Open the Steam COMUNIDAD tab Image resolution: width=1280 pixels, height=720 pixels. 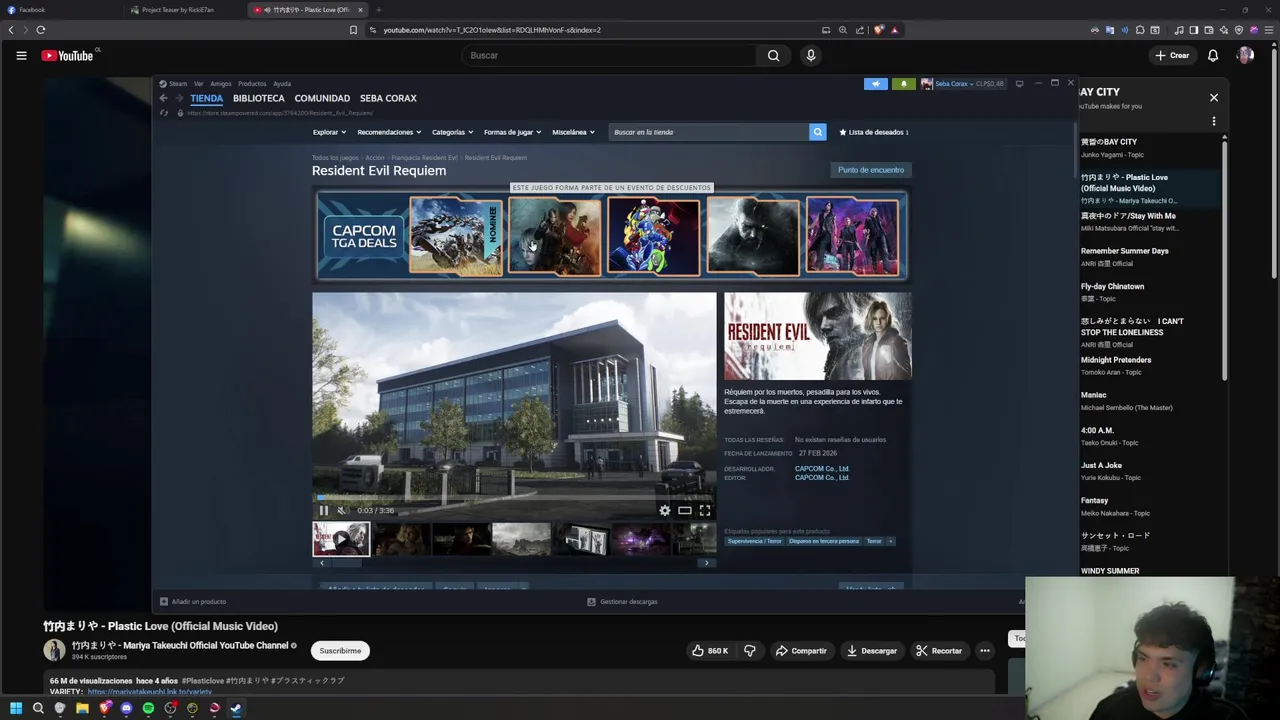tap(322, 98)
